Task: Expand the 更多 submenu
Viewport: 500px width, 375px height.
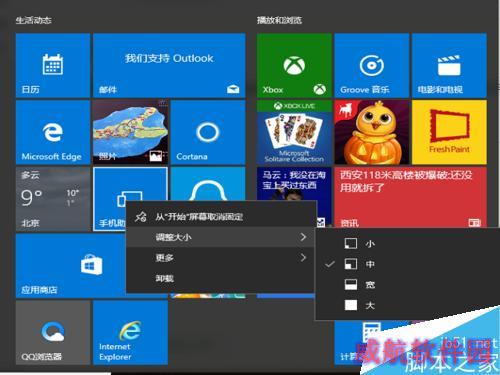Action: pyautogui.click(x=221, y=258)
